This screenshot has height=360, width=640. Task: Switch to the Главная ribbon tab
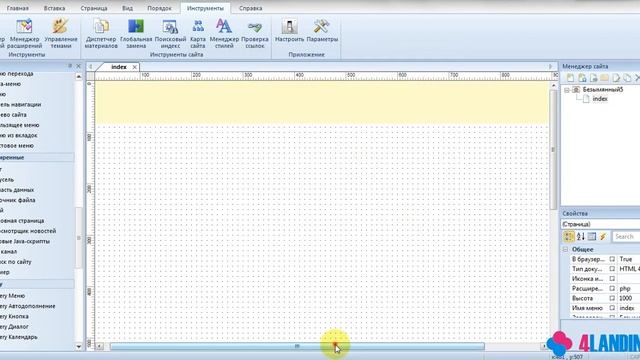click(18, 8)
